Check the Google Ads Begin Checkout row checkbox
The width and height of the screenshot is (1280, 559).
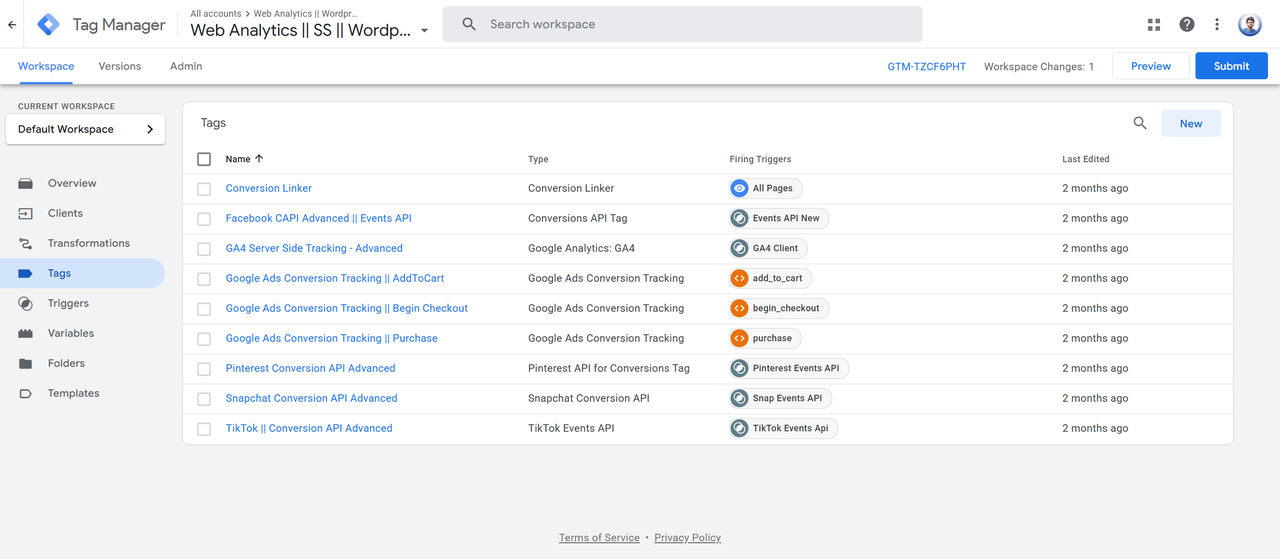pos(204,308)
